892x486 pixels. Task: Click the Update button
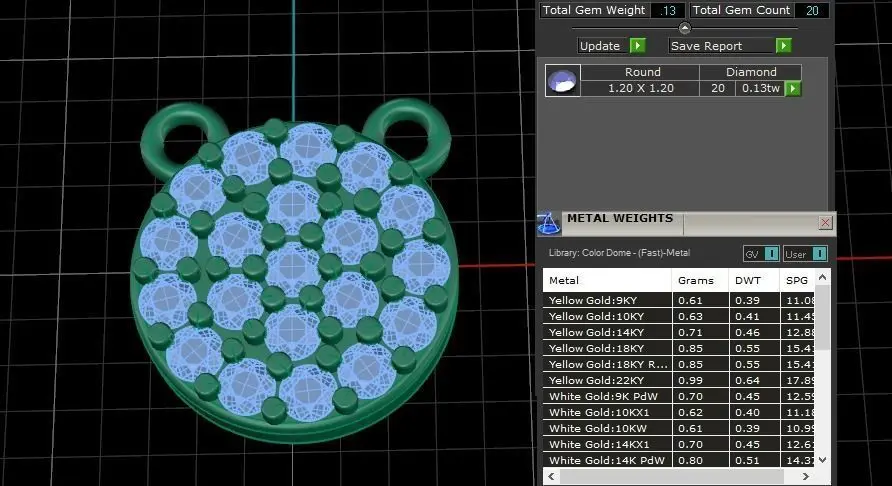604,46
